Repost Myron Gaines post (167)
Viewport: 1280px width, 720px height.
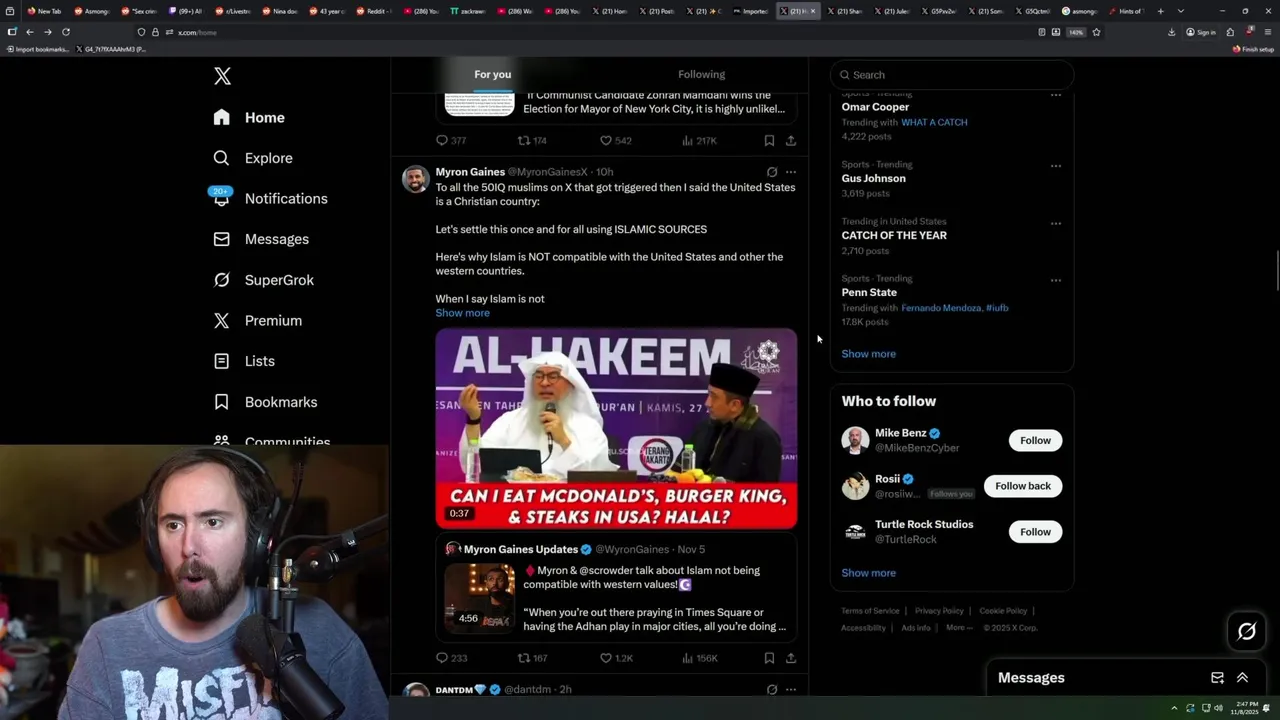[x=532, y=658]
